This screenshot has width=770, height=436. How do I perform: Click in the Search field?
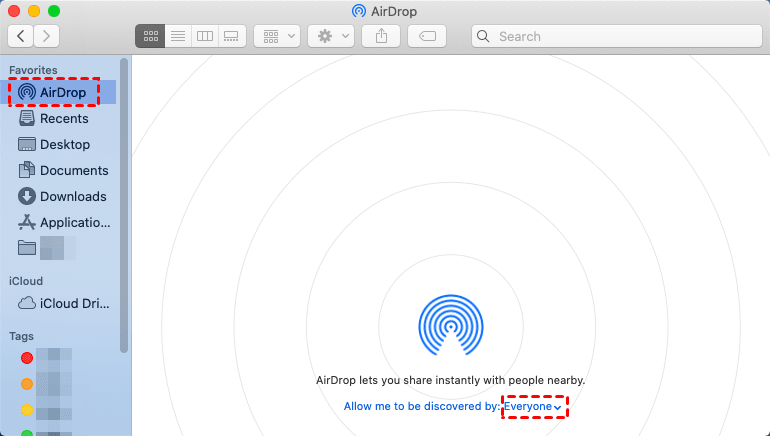coord(620,36)
